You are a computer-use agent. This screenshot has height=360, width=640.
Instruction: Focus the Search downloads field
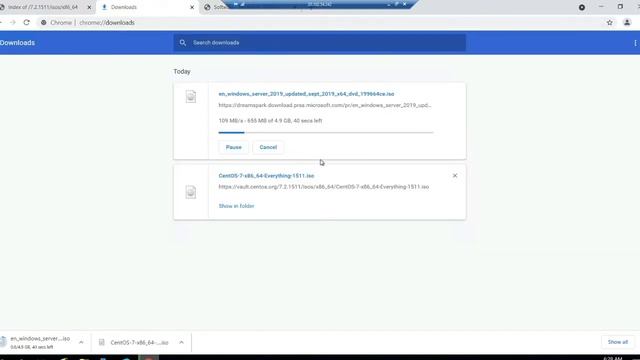click(320, 43)
